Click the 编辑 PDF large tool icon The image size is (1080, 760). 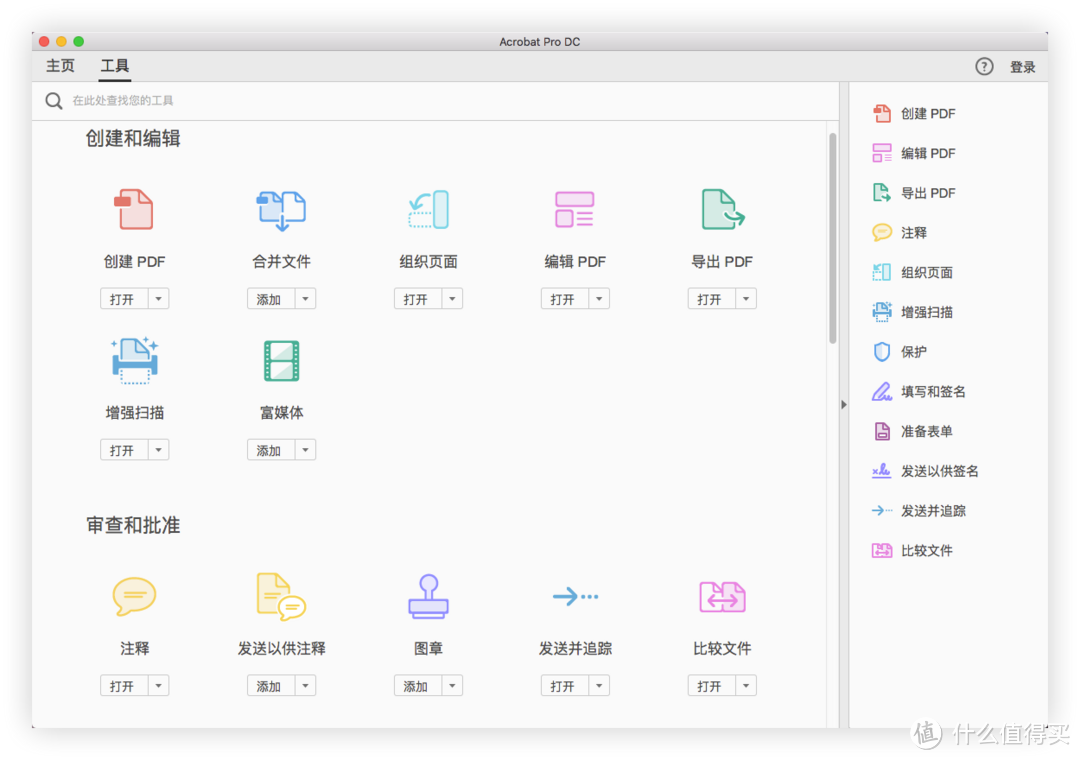pyautogui.click(x=574, y=209)
